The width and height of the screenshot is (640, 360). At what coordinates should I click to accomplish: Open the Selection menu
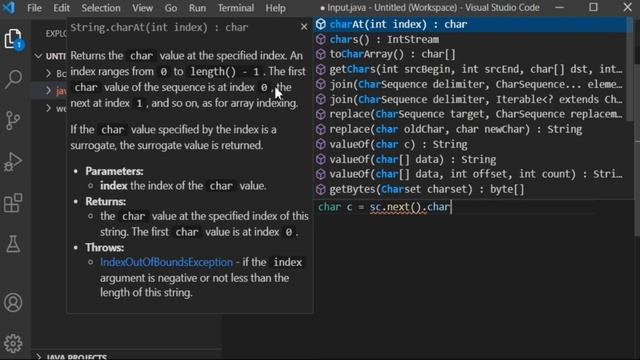pos(100,8)
